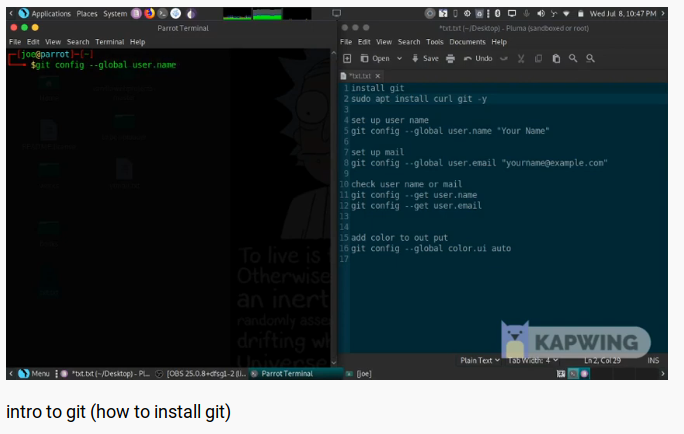Open Help menu in Parrot Terminal
This screenshot has width=684, height=434.
tap(137, 42)
